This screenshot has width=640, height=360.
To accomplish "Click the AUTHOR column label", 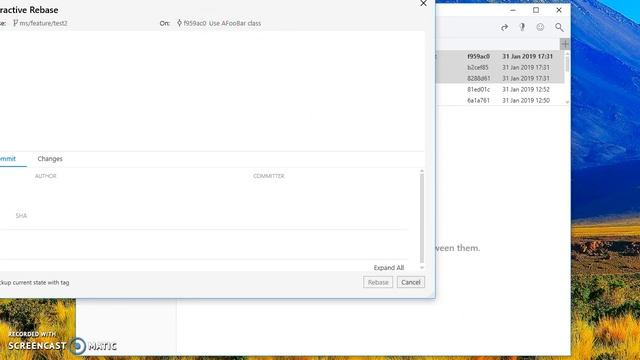I will click(46, 176).
